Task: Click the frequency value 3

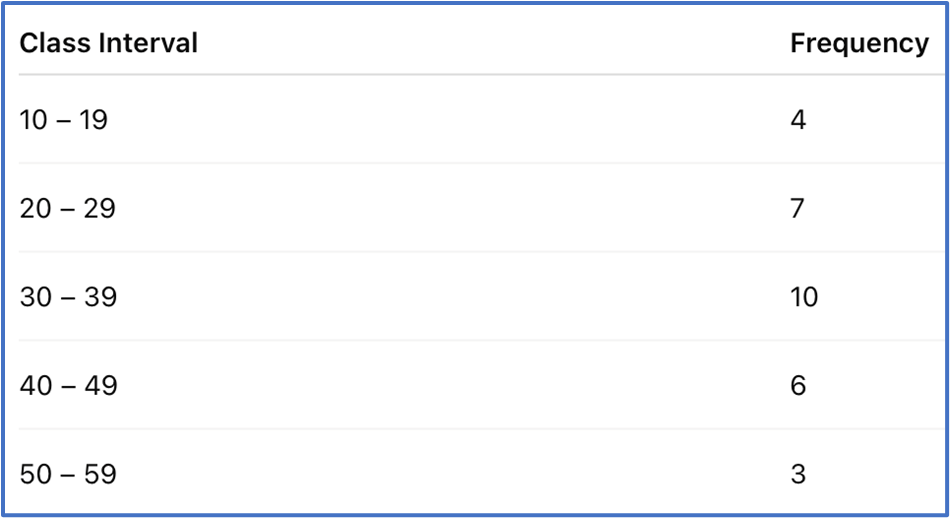Action: coord(798,473)
